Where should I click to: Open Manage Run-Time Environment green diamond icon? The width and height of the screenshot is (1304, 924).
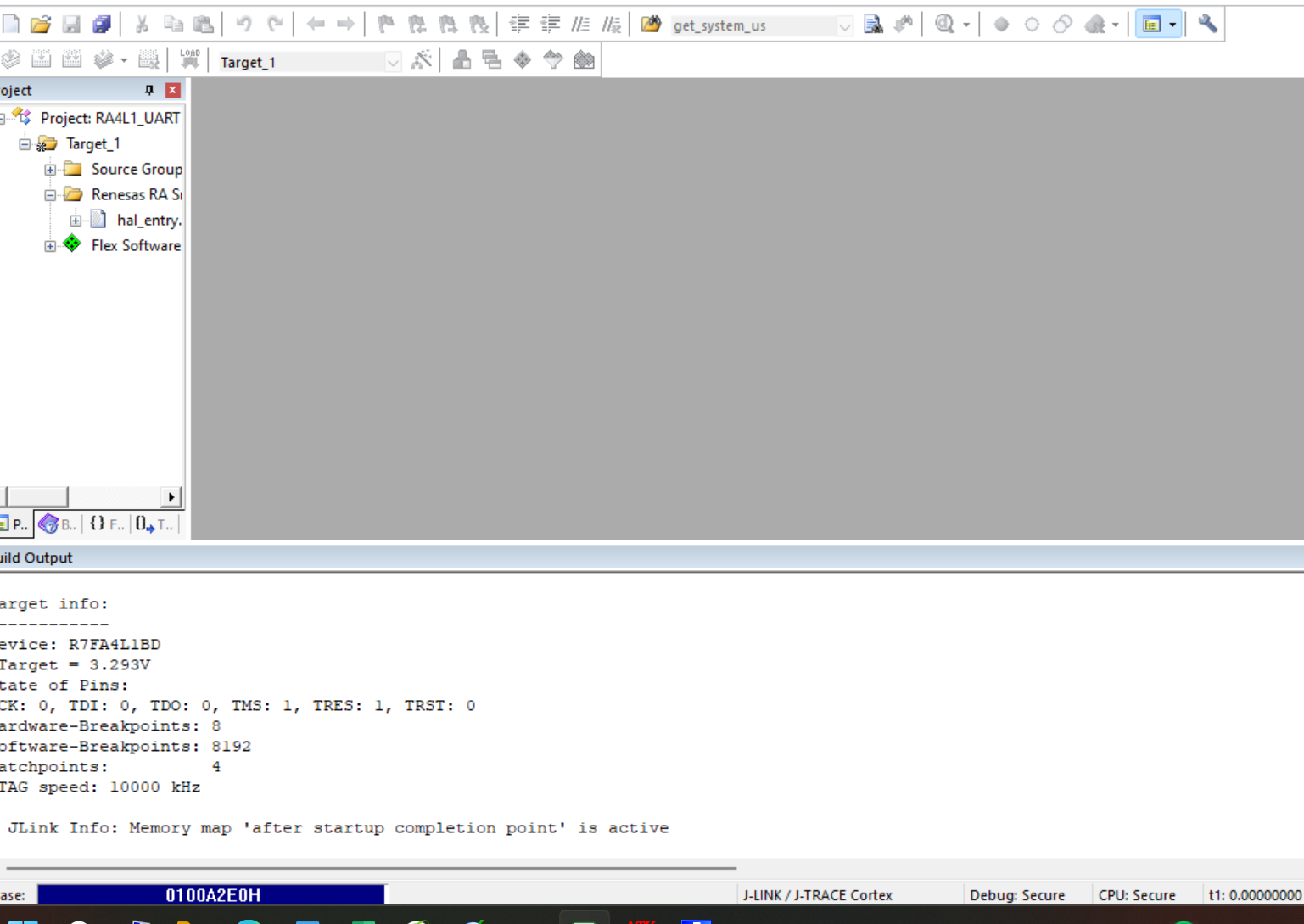523,59
